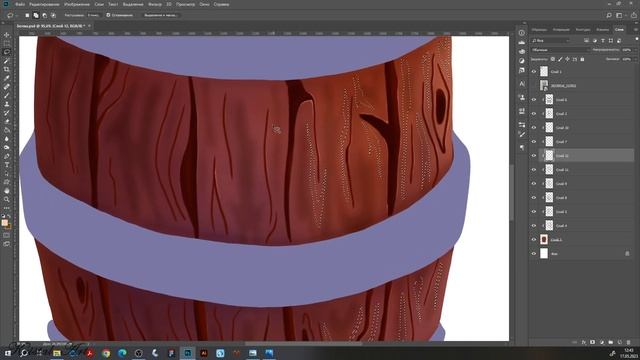Open the Просмотр menu
The image size is (640, 360).
click(x=185, y=4)
